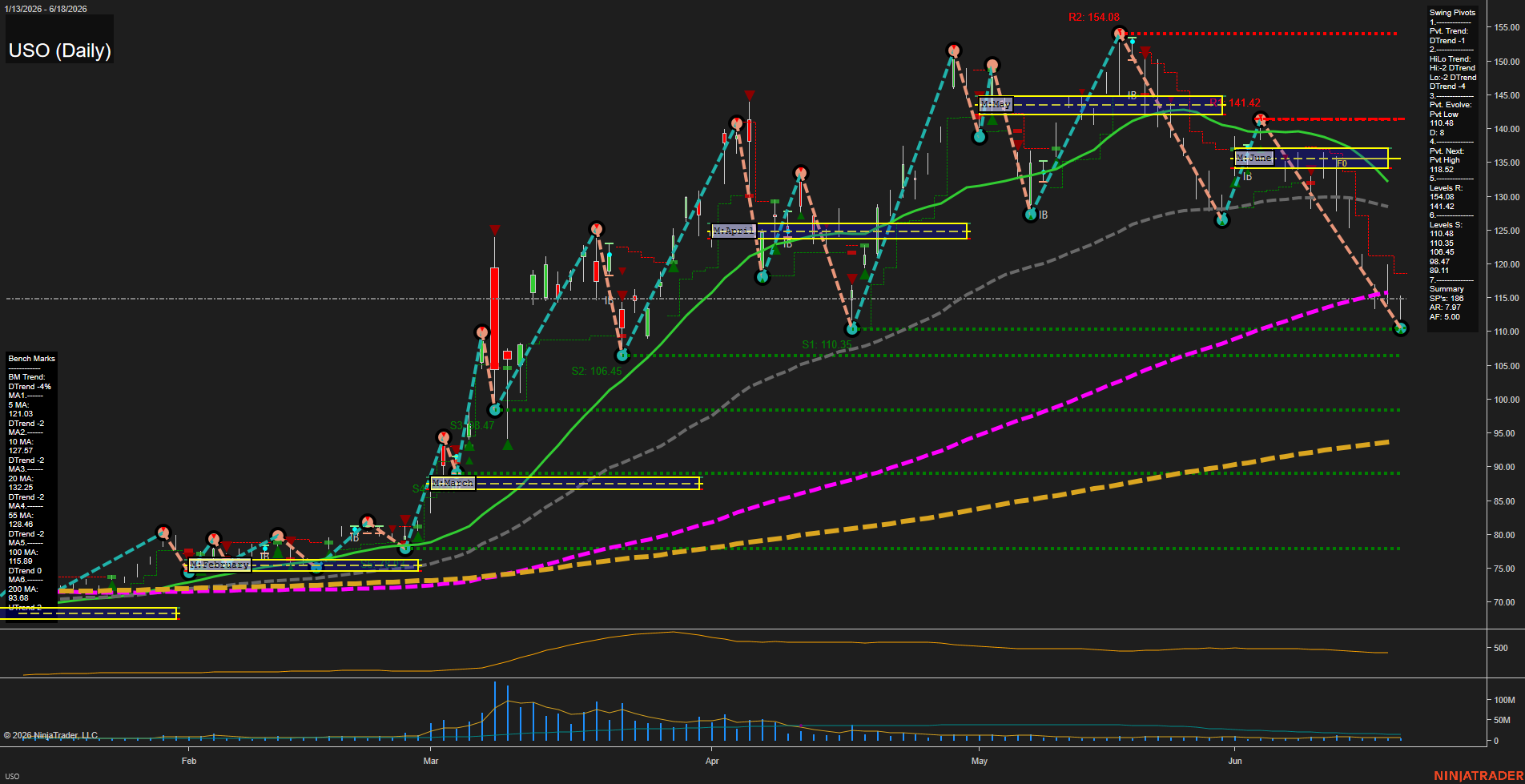Click the Swing Pivots panel header

pos(1452,13)
